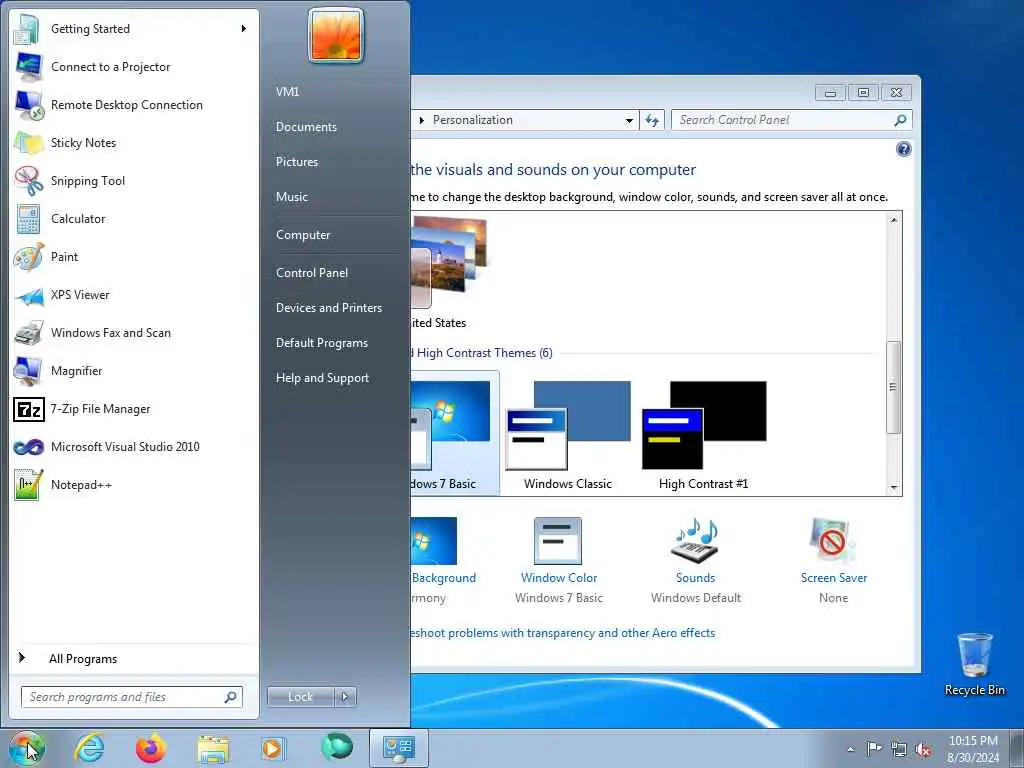
Task: Open Default Programs
Action: pos(321,343)
